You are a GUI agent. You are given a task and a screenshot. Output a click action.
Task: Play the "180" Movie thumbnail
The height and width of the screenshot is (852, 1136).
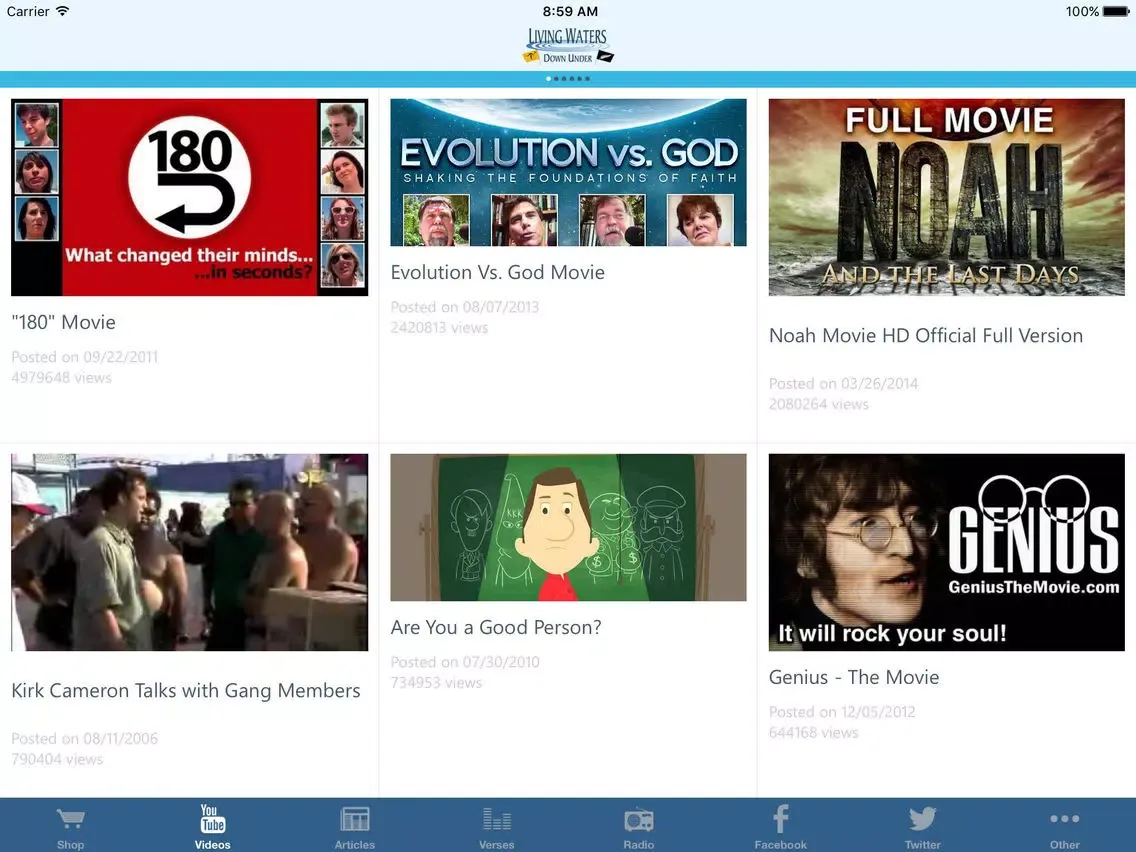point(190,197)
